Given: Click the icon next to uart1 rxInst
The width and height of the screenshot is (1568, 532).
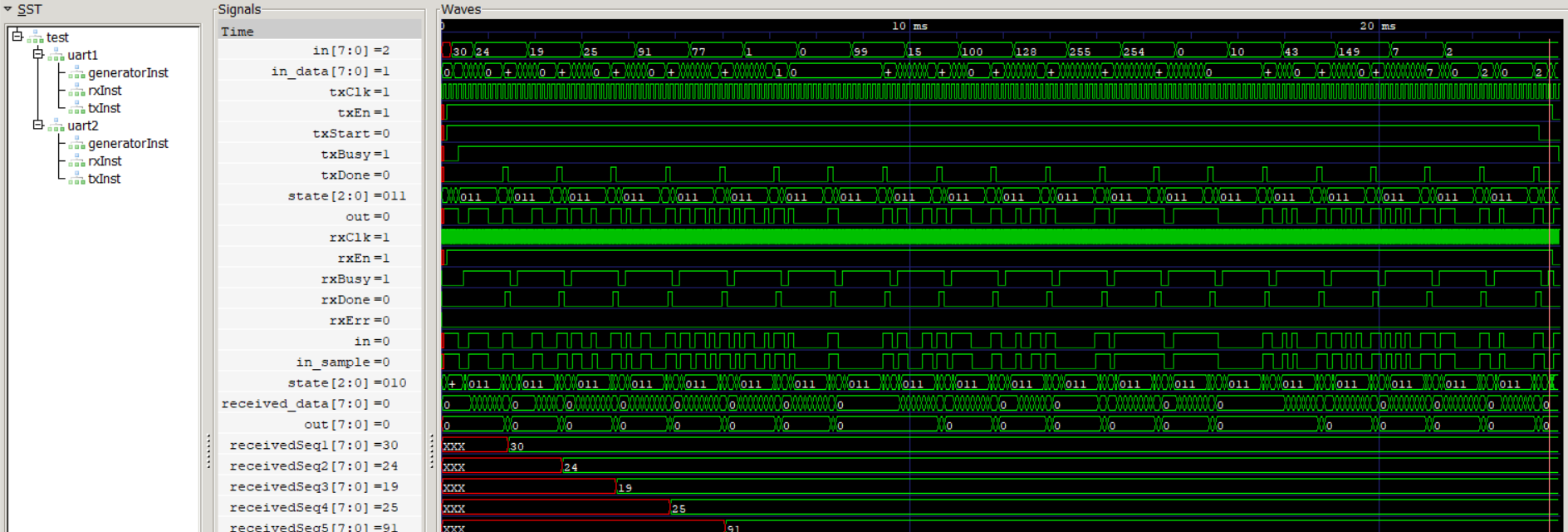Looking at the screenshot, I should (x=76, y=91).
